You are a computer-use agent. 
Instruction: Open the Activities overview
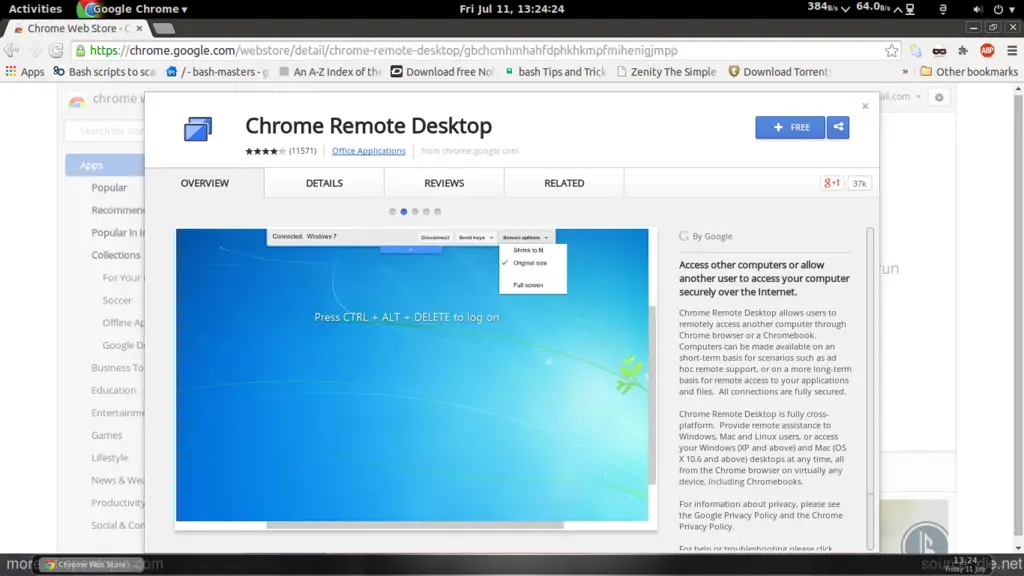(x=35, y=9)
